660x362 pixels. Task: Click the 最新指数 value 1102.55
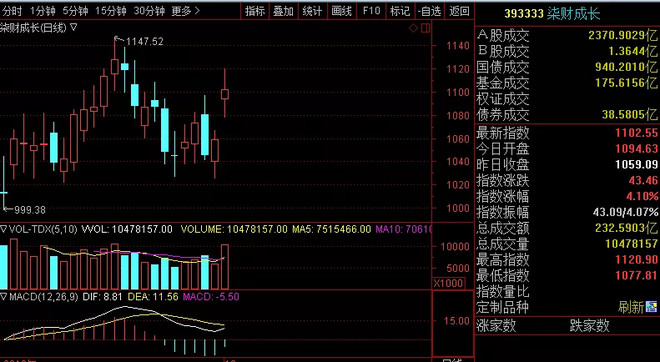[636, 133]
